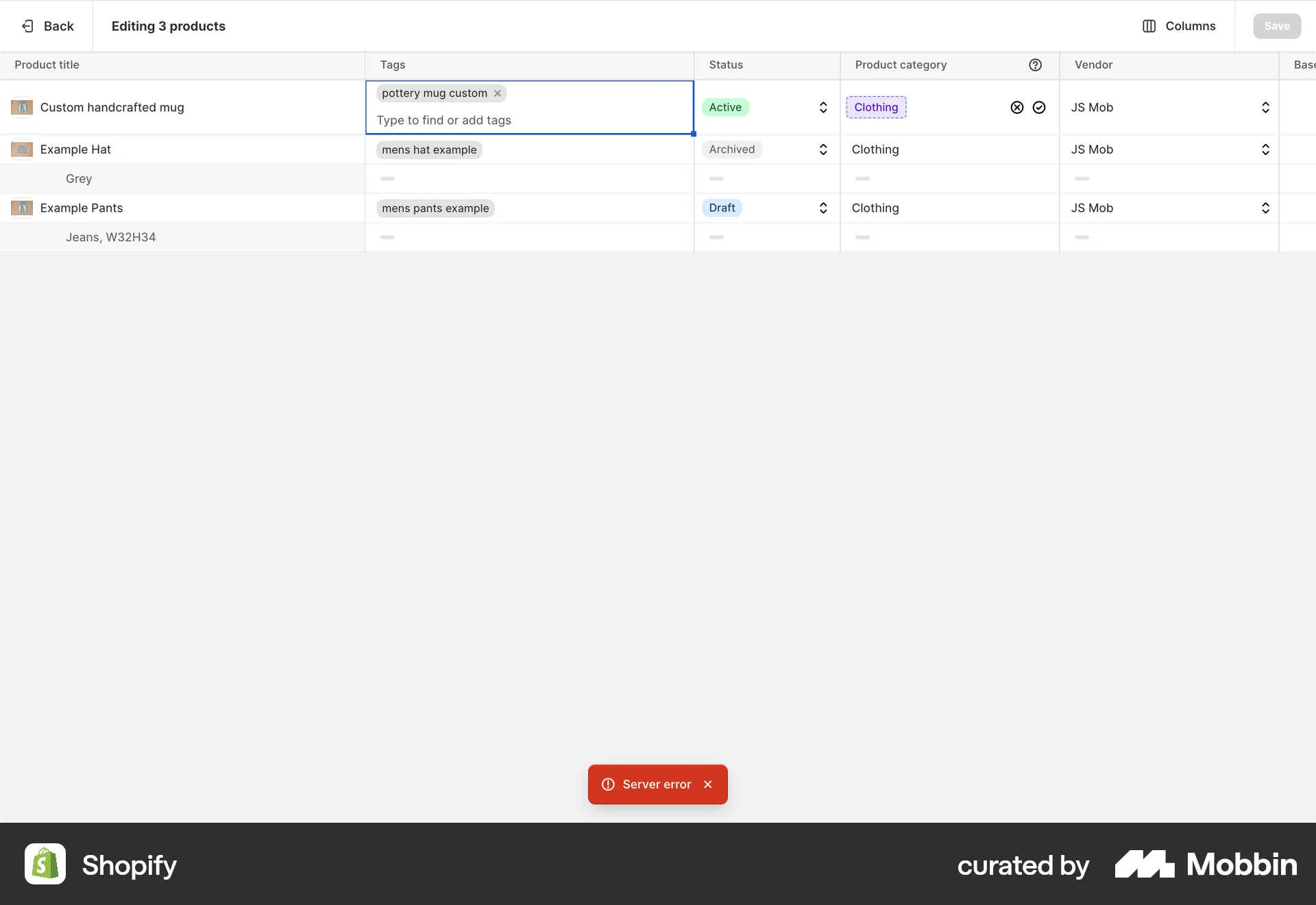Click the Save button
This screenshot has width=1316, height=905.
1276,26
